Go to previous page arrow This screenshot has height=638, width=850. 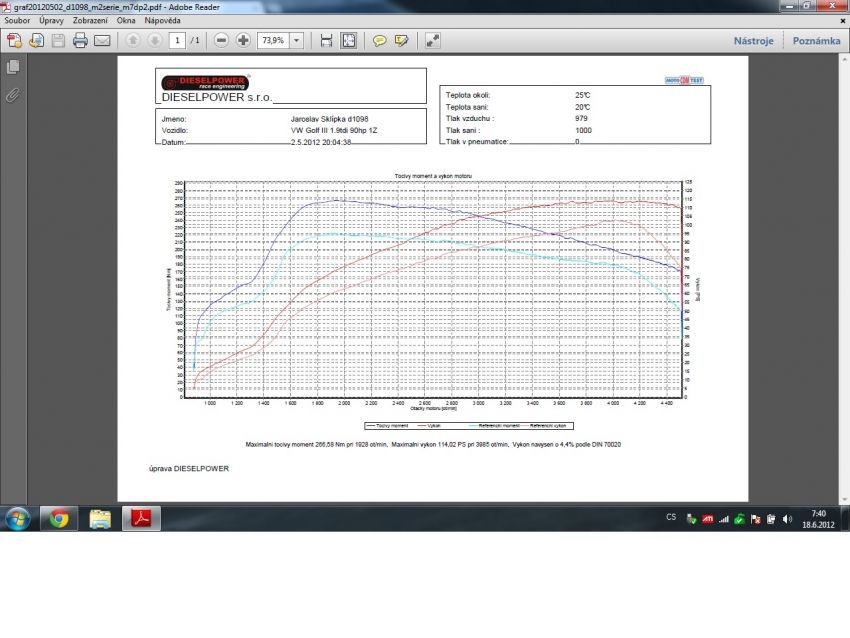coord(133,40)
